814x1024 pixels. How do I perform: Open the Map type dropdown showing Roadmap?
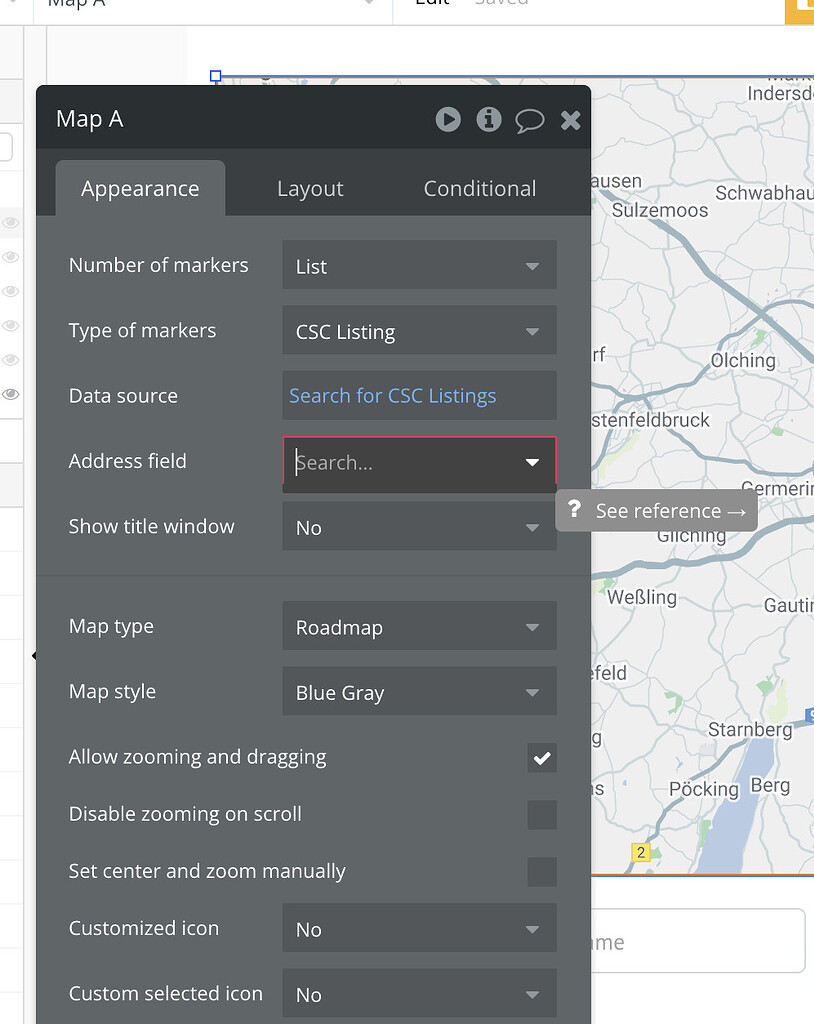pos(419,626)
